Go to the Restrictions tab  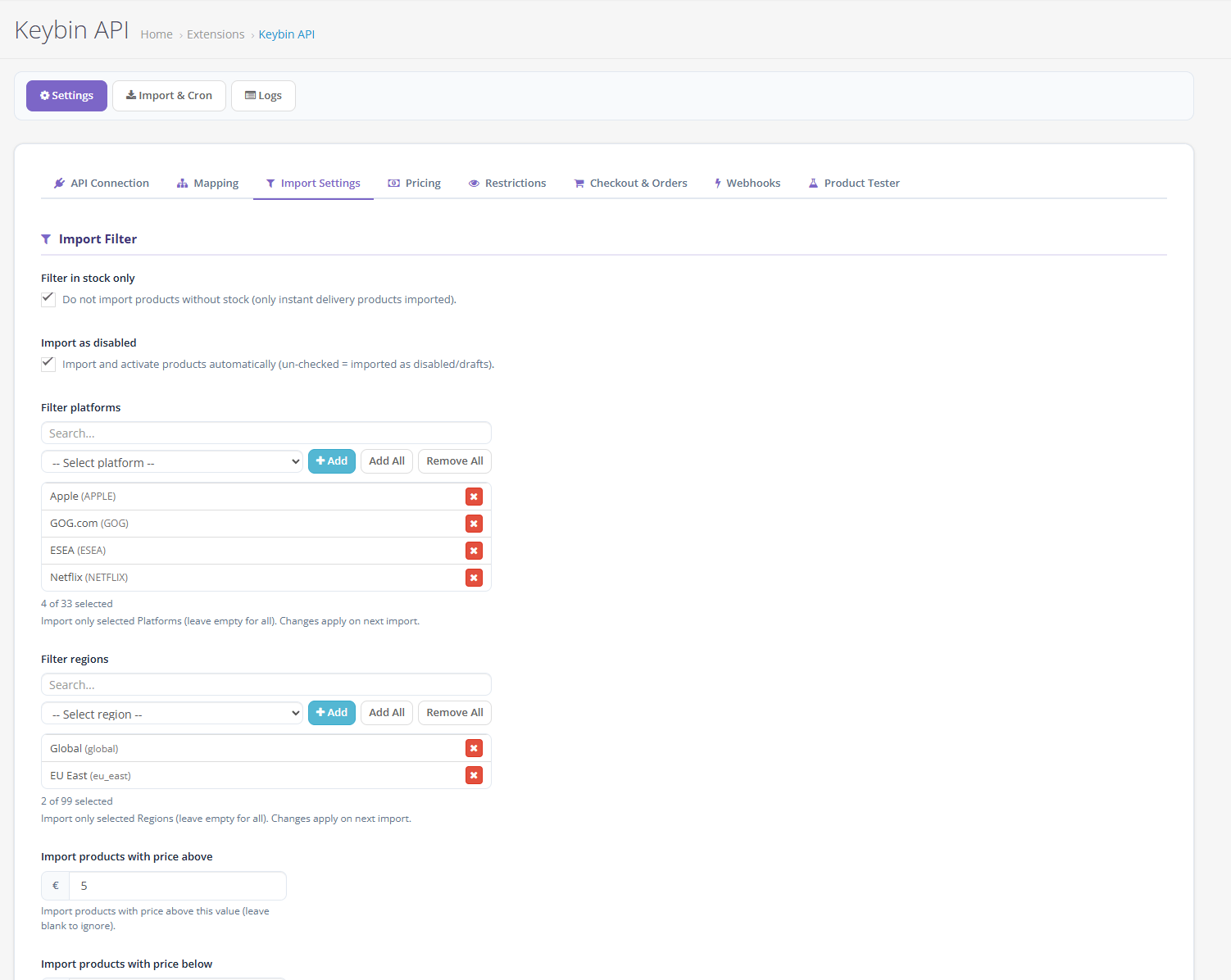pyautogui.click(x=507, y=184)
